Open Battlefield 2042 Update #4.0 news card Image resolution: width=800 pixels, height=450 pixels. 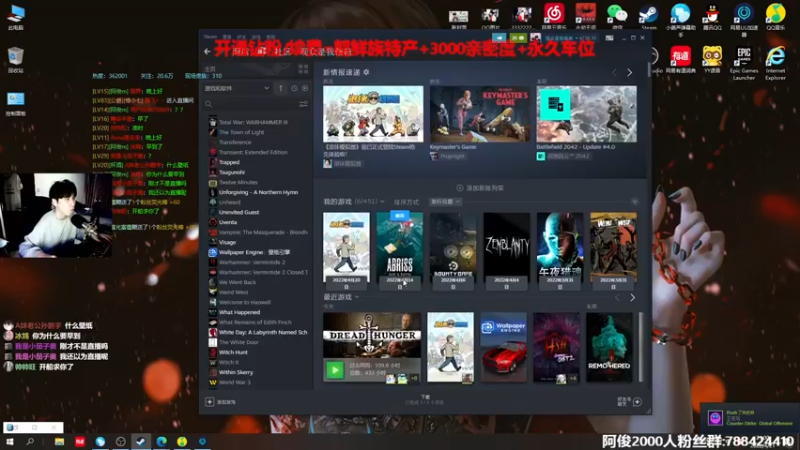[586, 114]
